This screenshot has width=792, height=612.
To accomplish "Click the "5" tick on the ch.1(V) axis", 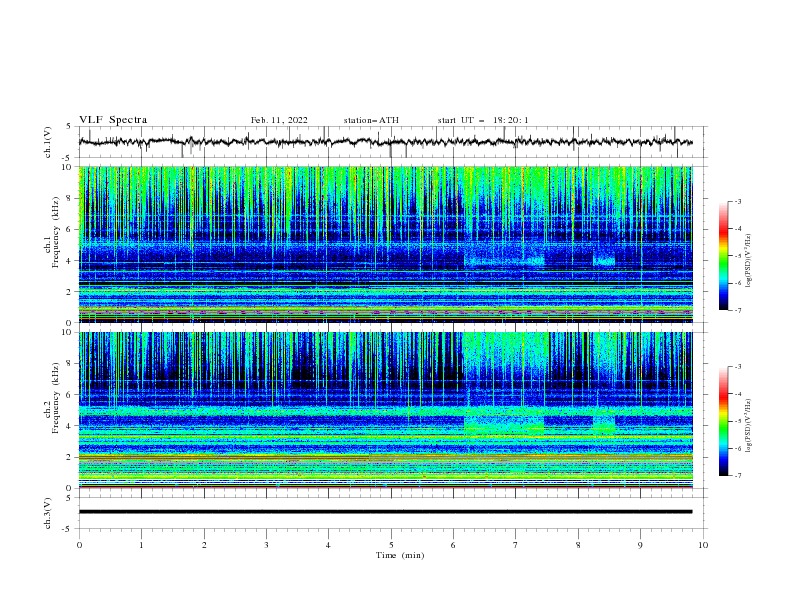I will pos(69,127).
